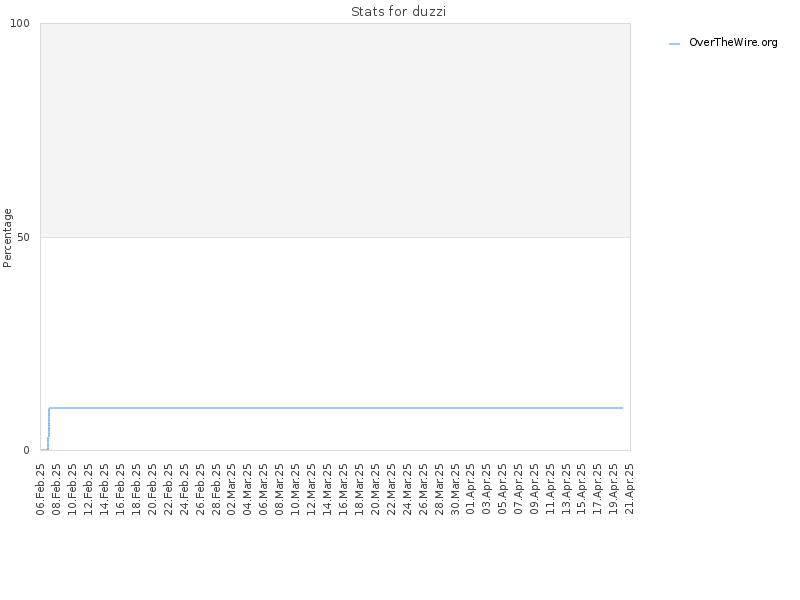Click the 30.Mar.25 date label
The image size is (800, 600).
click(455, 489)
